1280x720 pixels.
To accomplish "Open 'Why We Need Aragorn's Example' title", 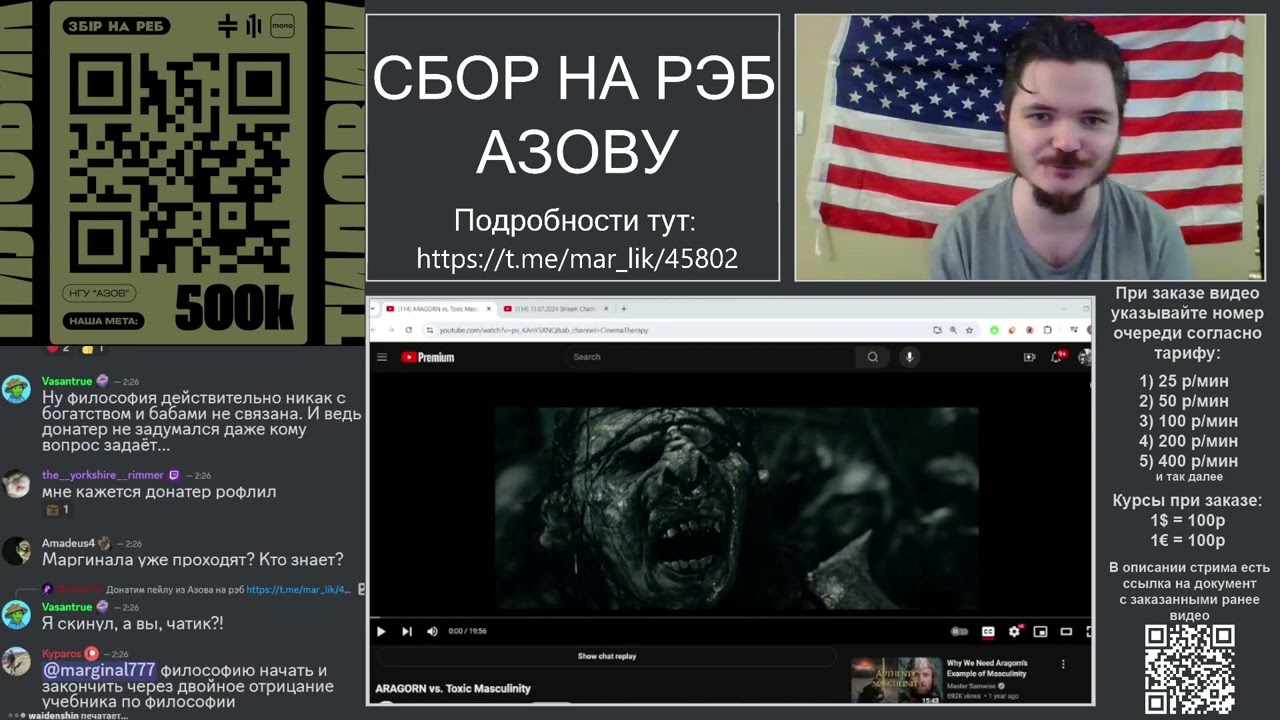I will (x=987, y=668).
